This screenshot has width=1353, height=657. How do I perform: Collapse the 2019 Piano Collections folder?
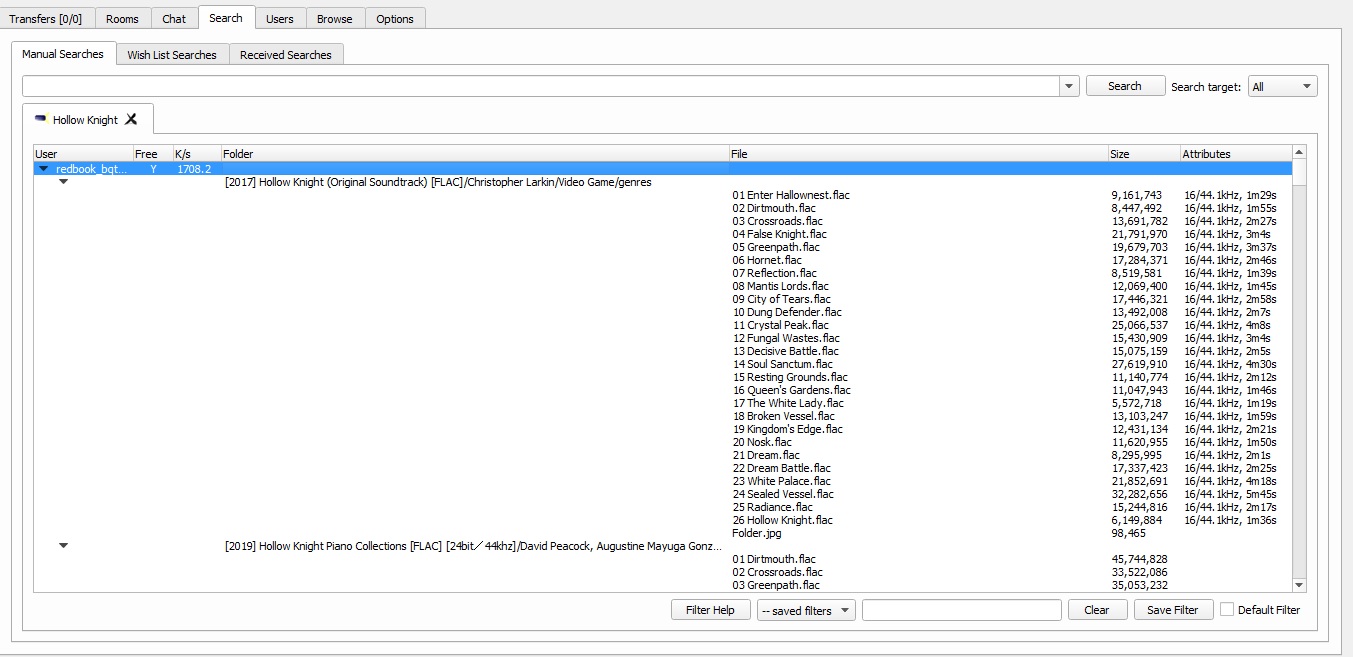(x=64, y=546)
